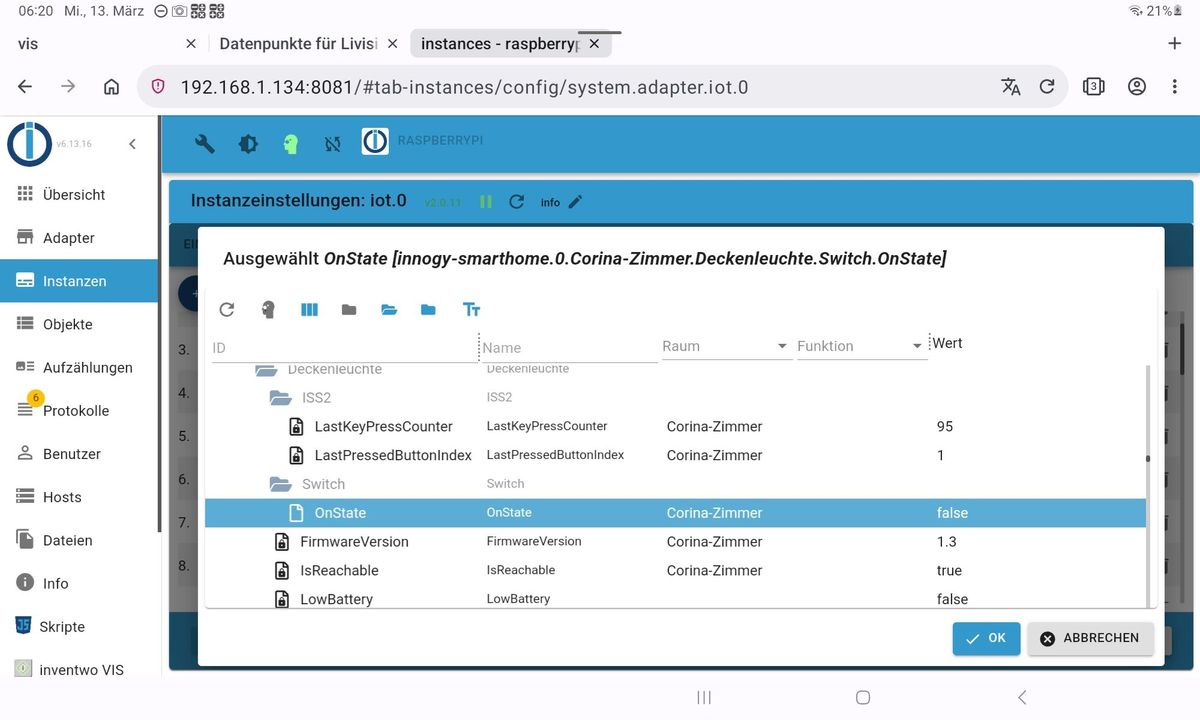1200x720 pixels.
Task: Collapse the ISS2 folder
Action: [281, 398]
